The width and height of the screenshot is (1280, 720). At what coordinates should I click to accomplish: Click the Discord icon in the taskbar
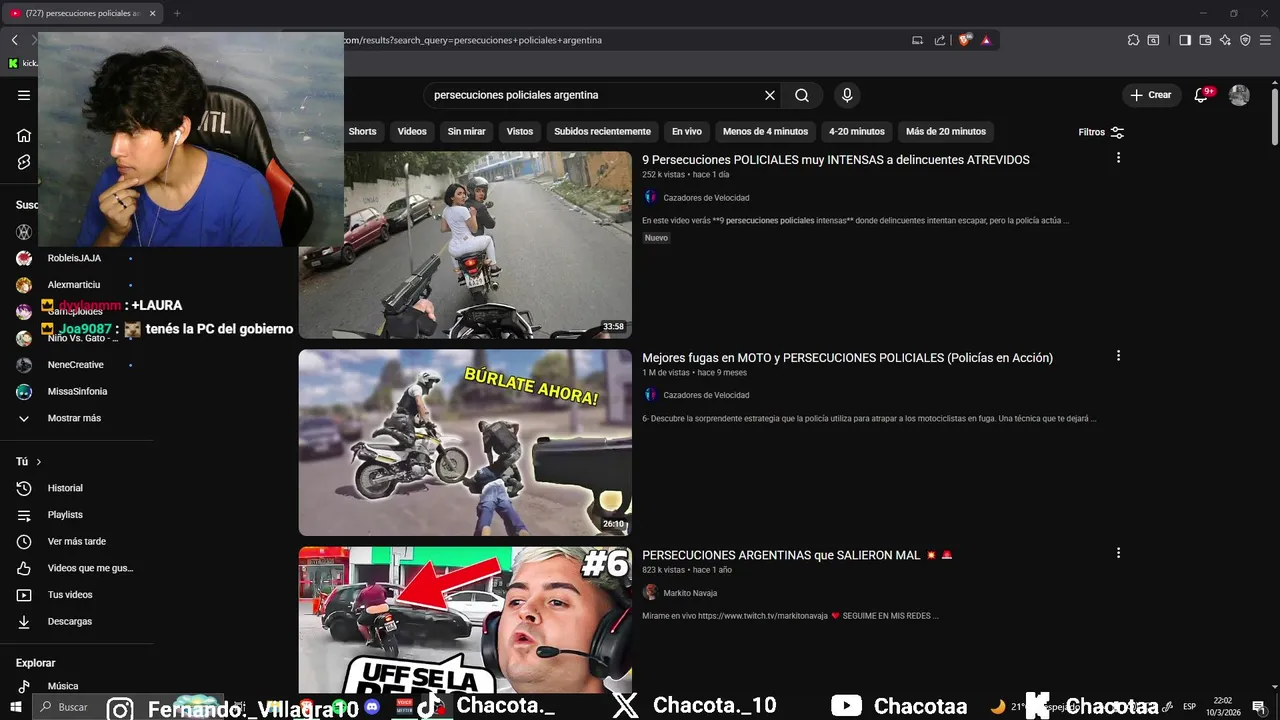click(x=372, y=706)
